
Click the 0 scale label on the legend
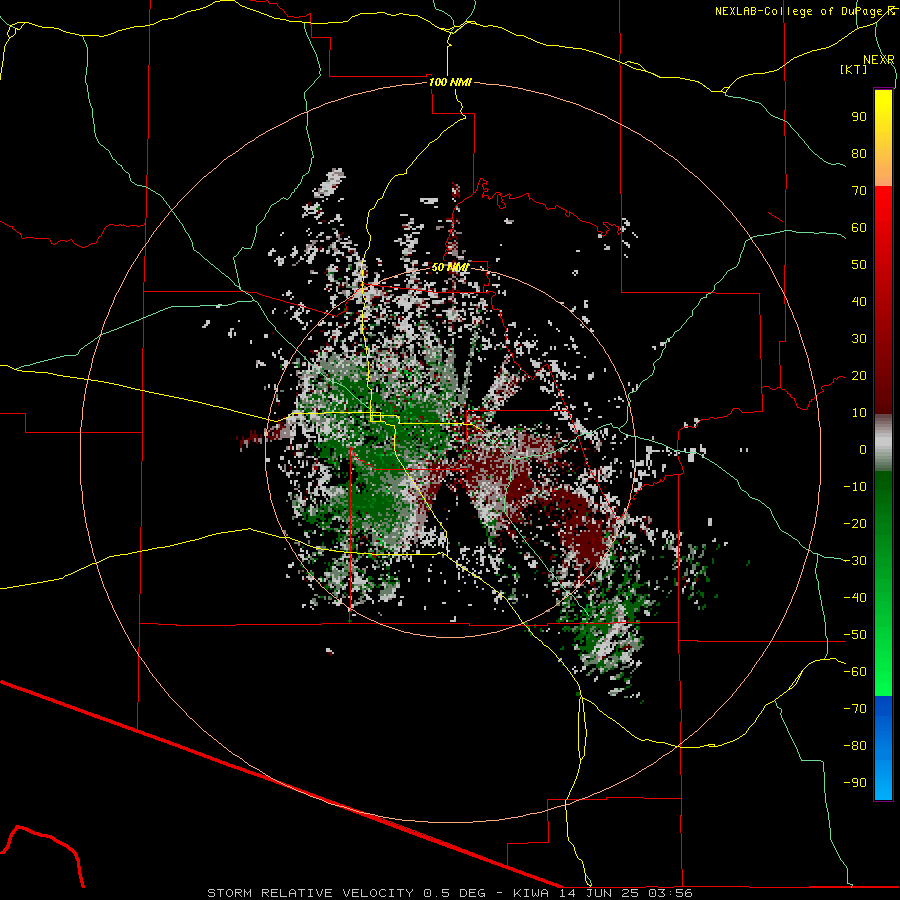click(x=863, y=449)
